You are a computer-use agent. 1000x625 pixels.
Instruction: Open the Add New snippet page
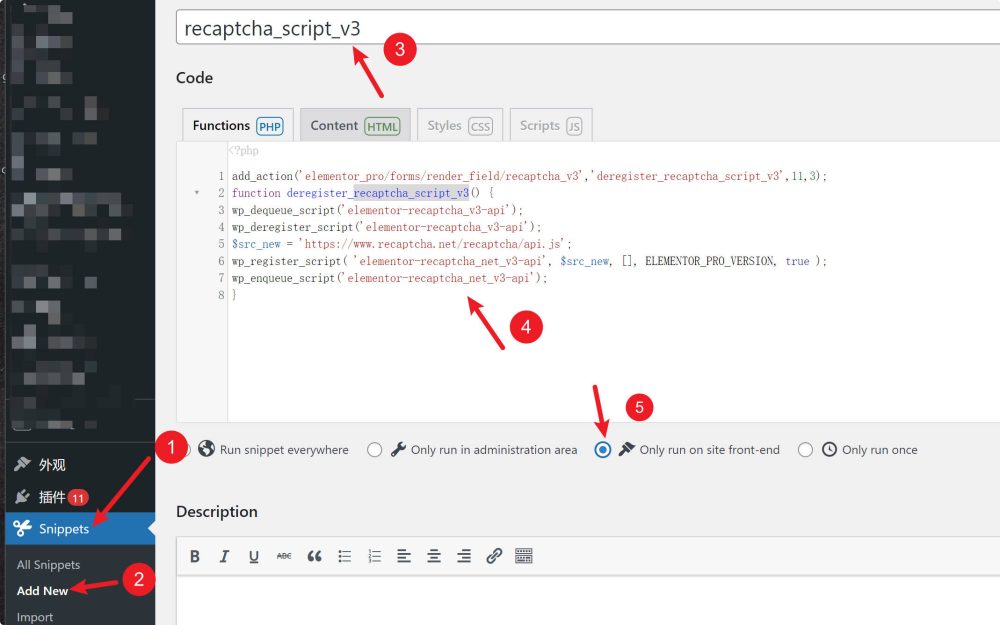click(x=42, y=591)
